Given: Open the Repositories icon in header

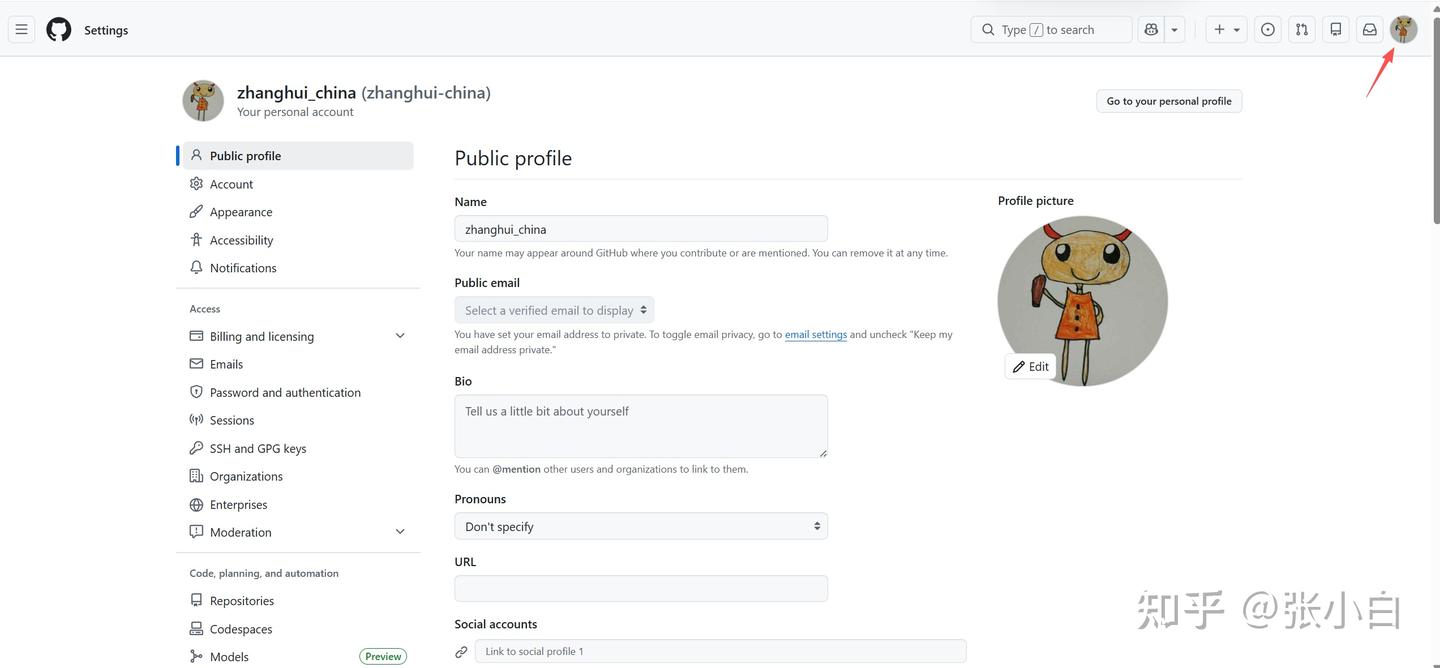Looking at the screenshot, I should pos(1336,30).
